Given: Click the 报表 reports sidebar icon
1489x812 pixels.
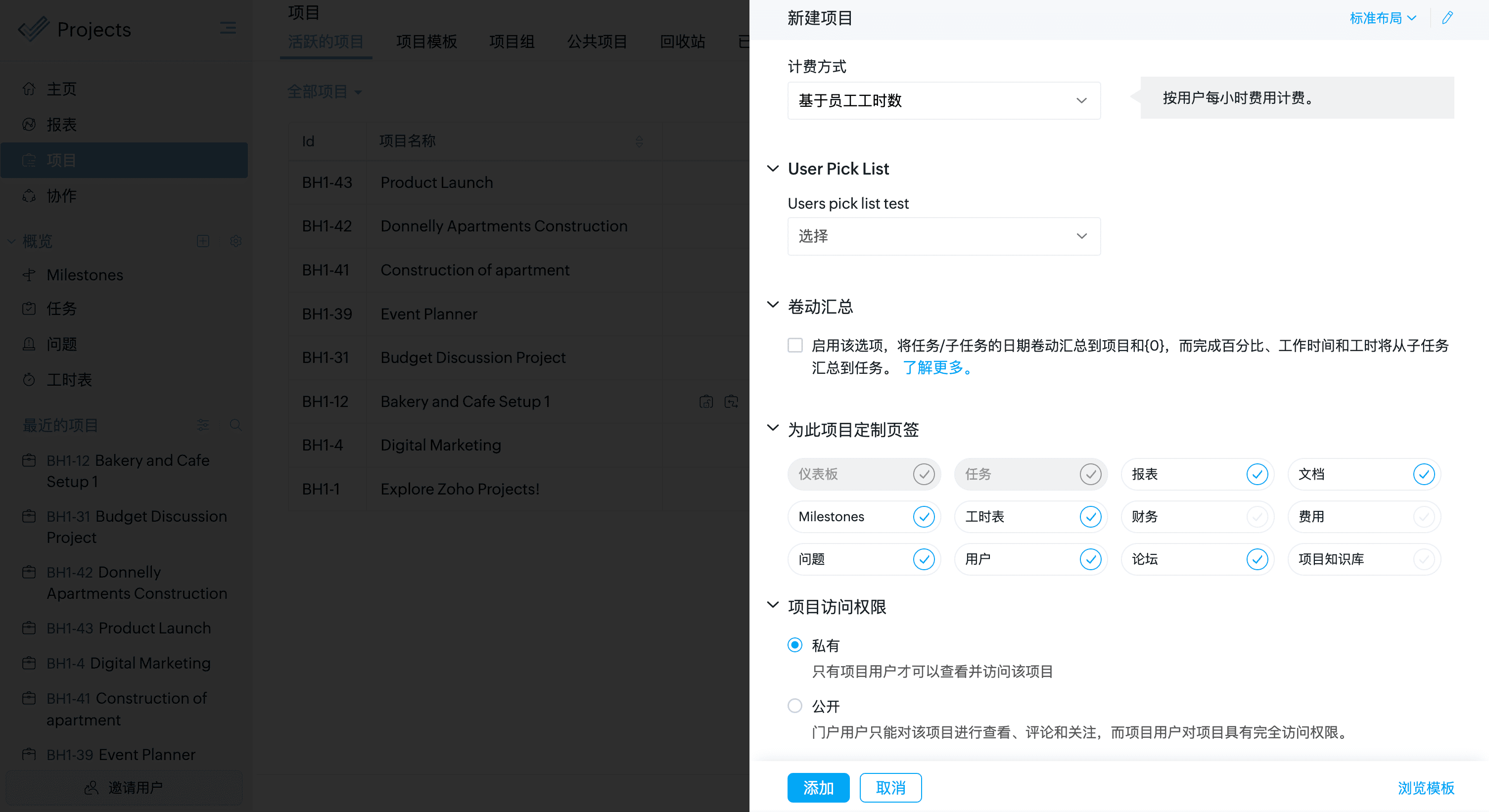Looking at the screenshot, I should point(29,124).
